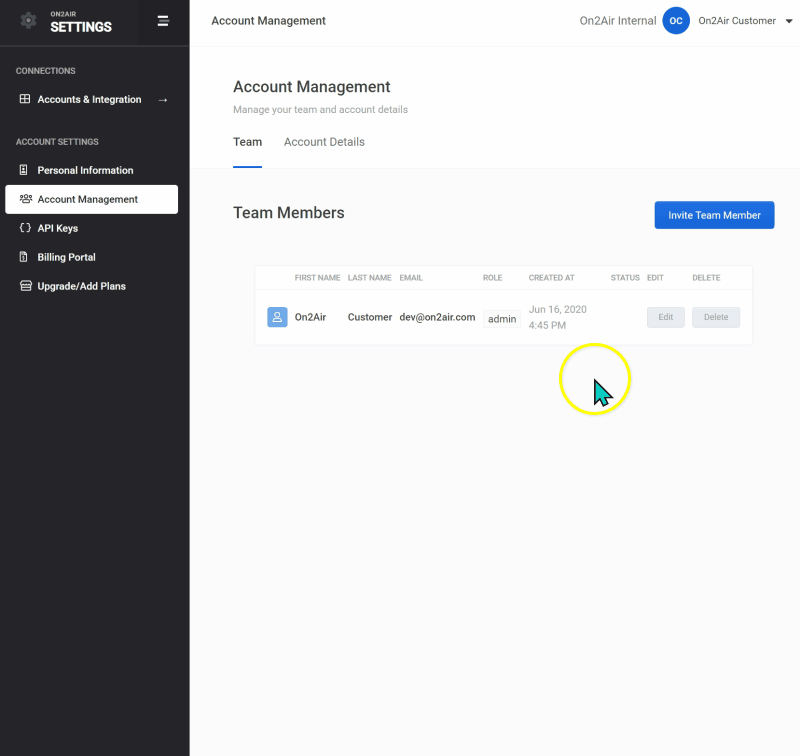Screen dimensions: 800x756
Task: Click the admin role badge
Action: click(x=502, y=319)
